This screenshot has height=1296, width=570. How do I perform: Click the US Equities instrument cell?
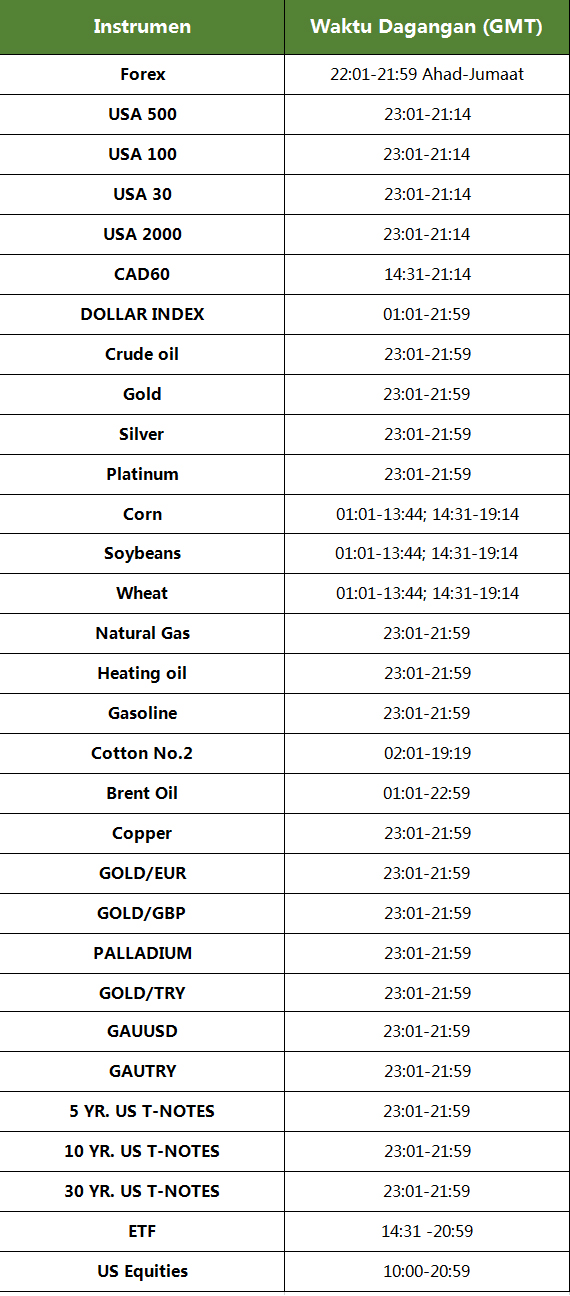pos(142,1271)
